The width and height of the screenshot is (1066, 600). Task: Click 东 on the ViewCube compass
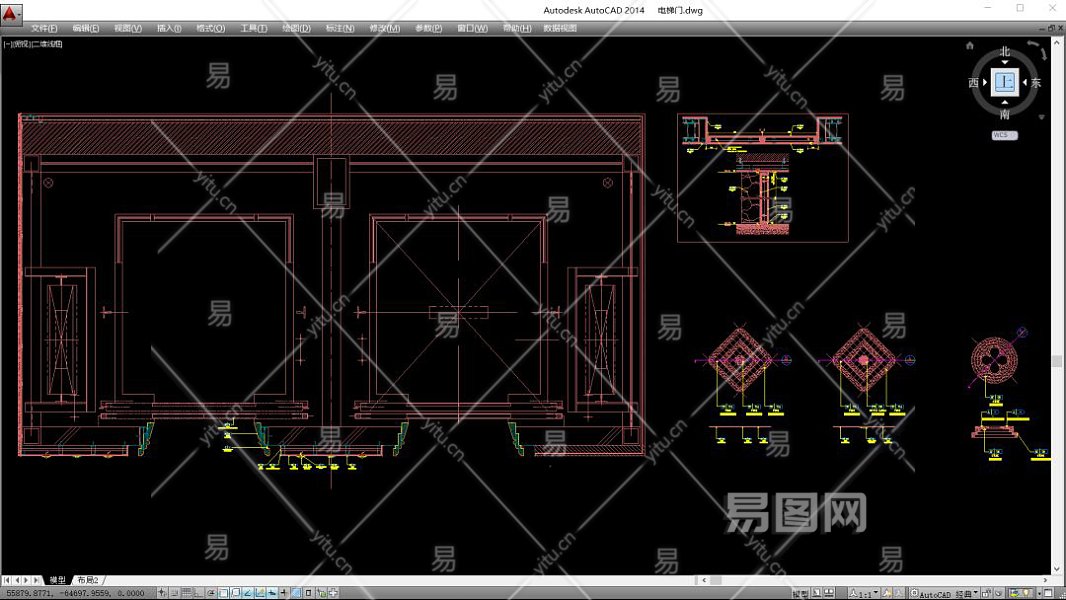(x=1035, y=82)
